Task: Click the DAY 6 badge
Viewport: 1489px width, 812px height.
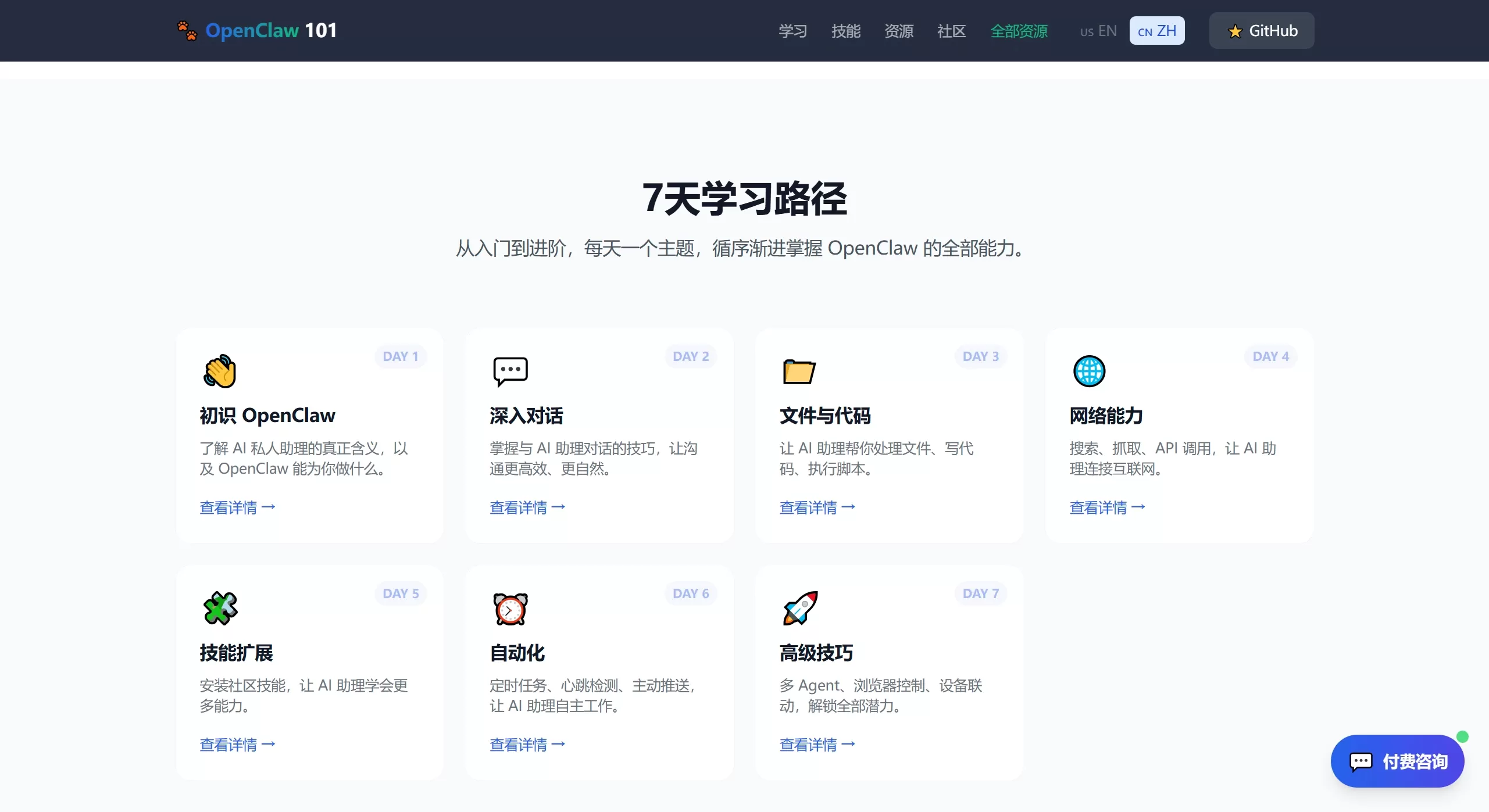Action: coord(690,593)
